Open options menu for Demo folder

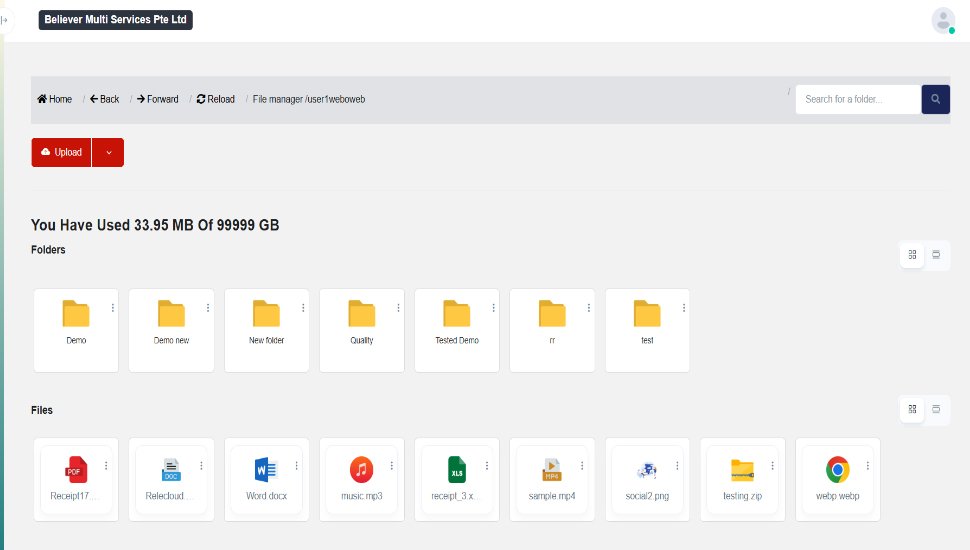(113, 308)
